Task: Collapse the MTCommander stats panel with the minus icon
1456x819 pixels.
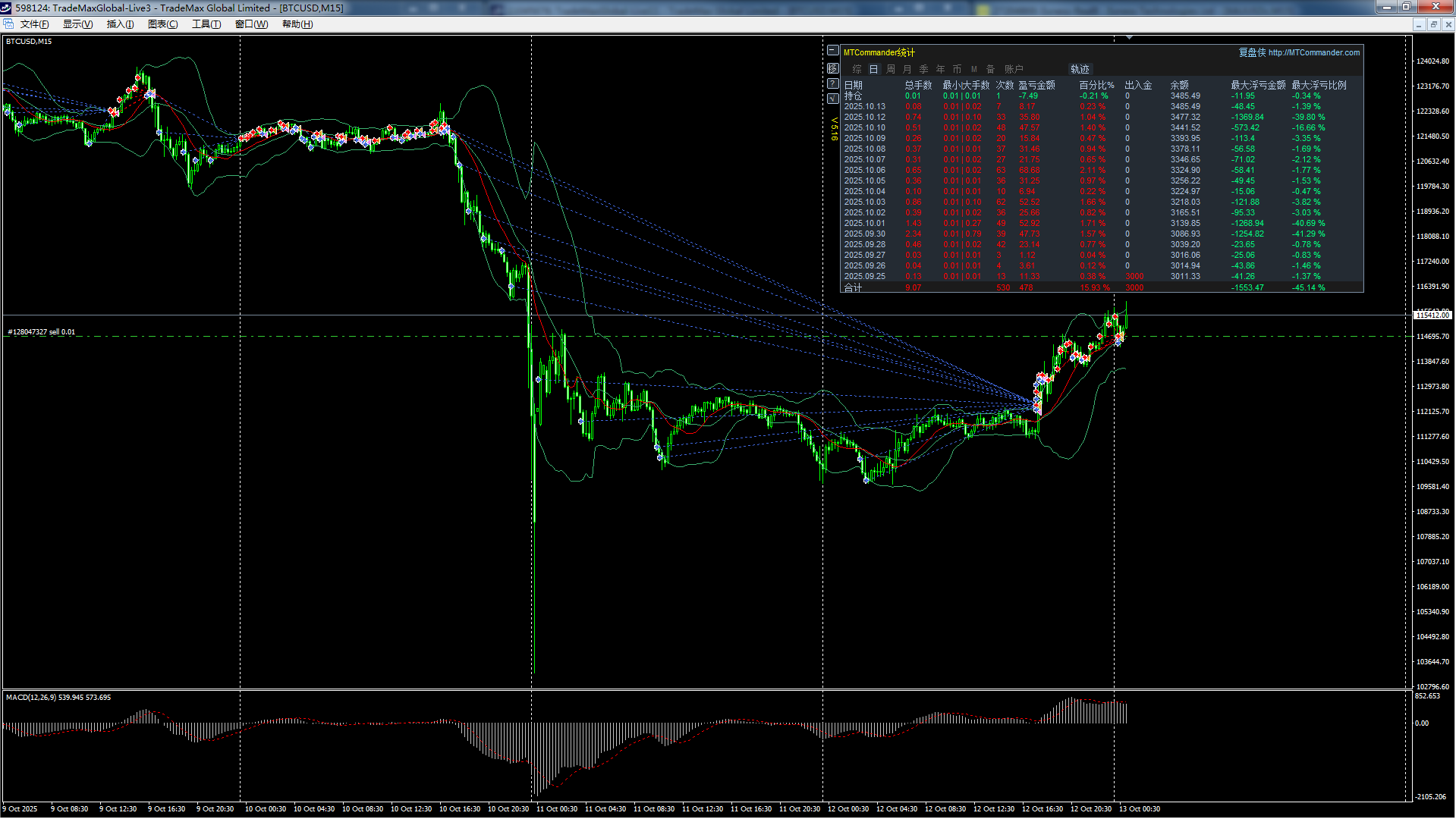Action: click(833, 51)
